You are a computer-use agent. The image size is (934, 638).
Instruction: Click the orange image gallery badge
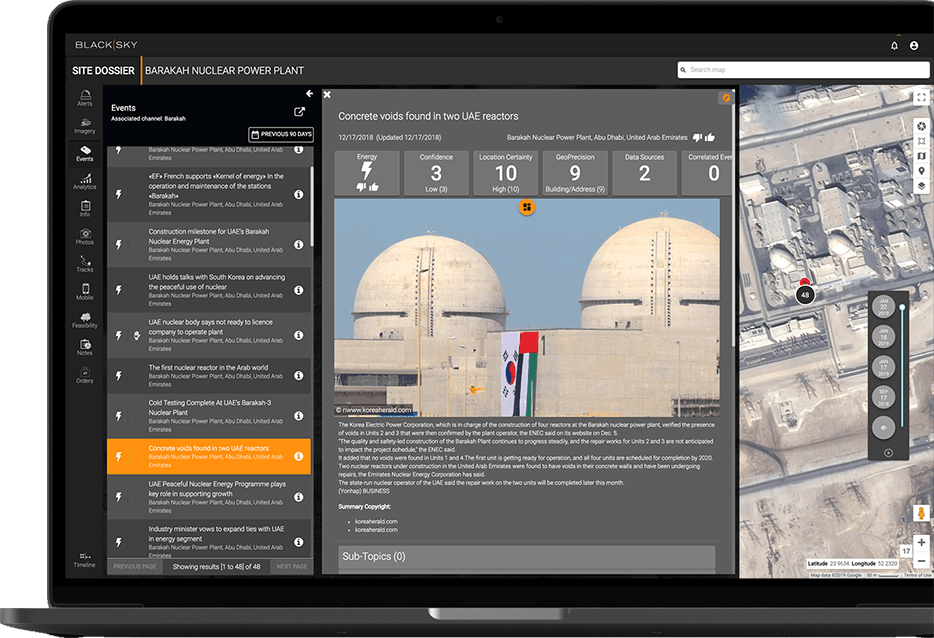point(527,207)
